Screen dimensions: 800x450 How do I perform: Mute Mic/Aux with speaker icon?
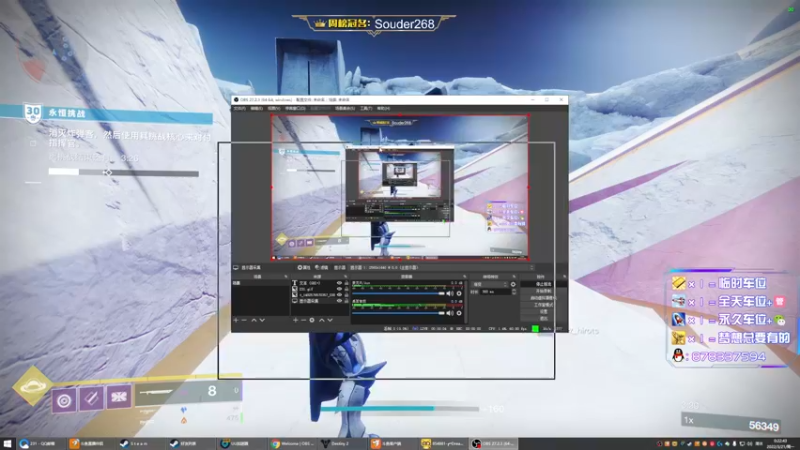[x=450, y=293]
